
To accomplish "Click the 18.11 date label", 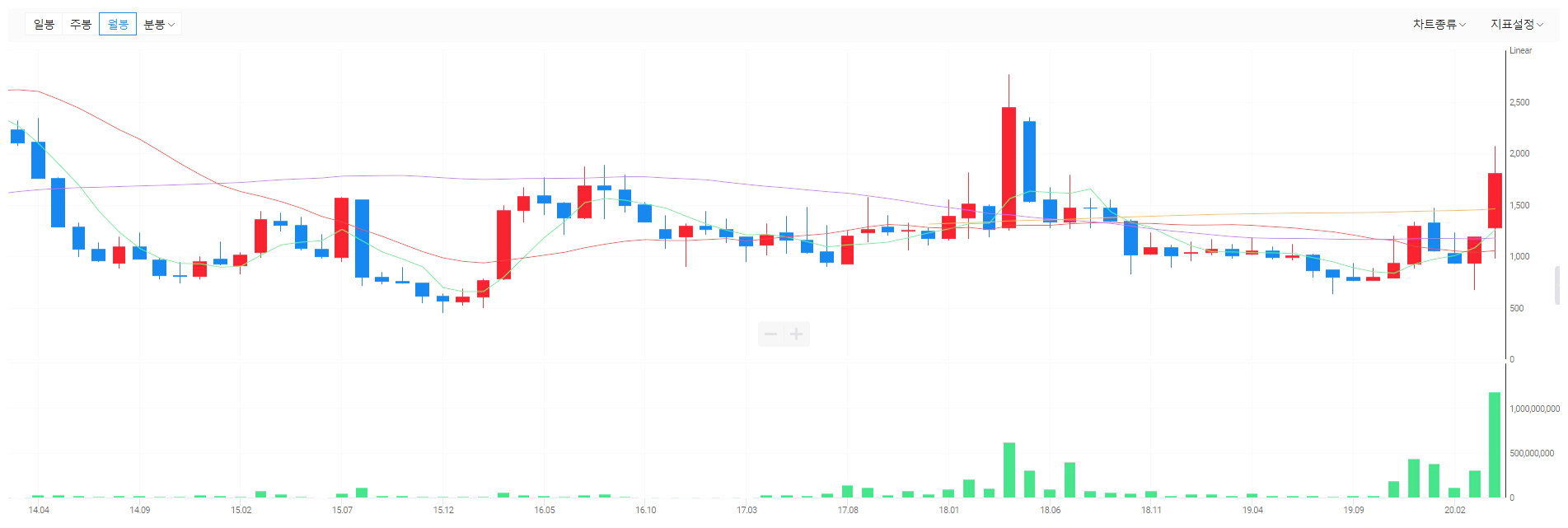I will click(x=1151, y=511).
